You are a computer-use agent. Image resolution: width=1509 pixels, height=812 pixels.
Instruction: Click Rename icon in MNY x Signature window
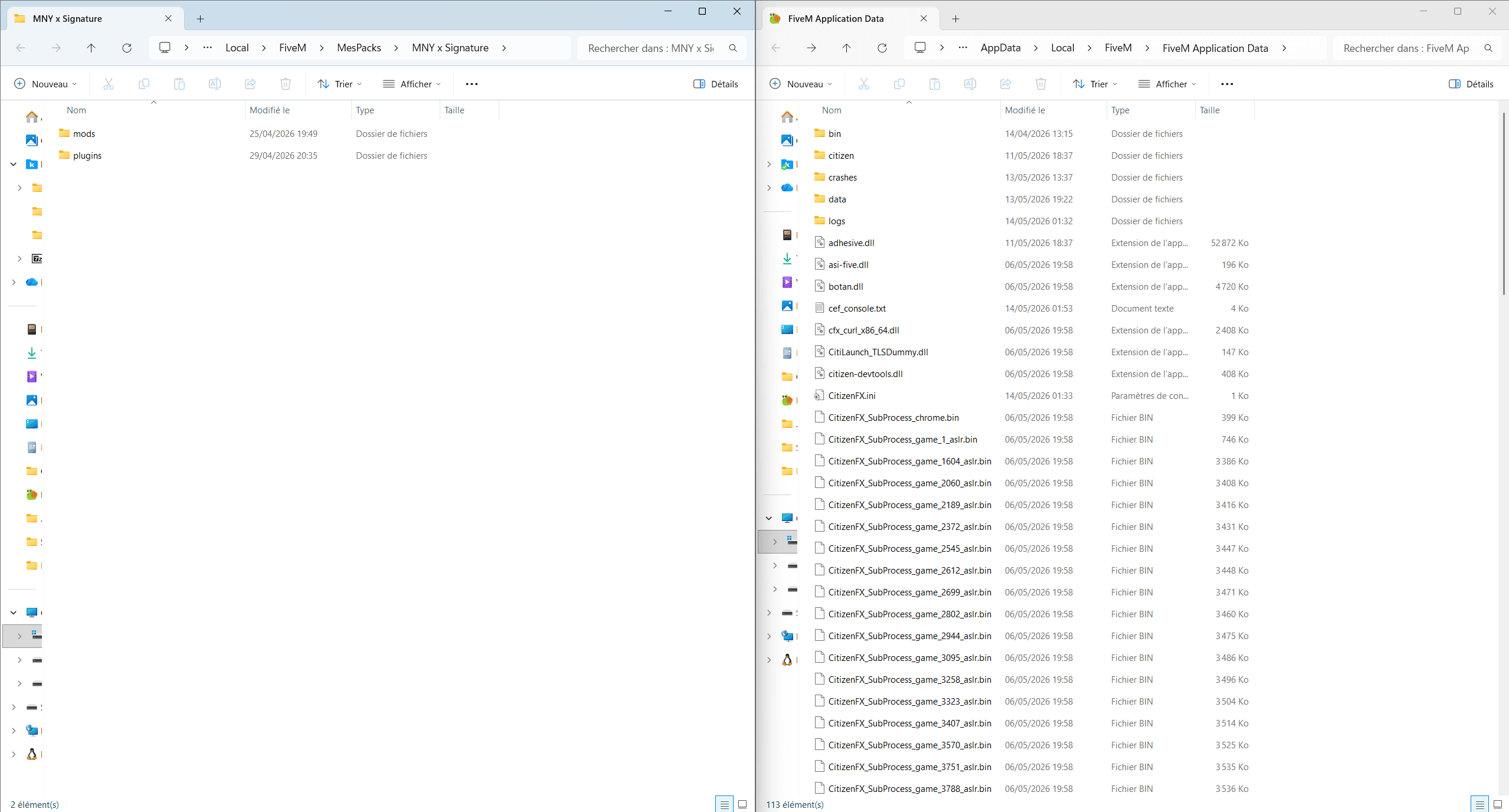click(215, 84)
